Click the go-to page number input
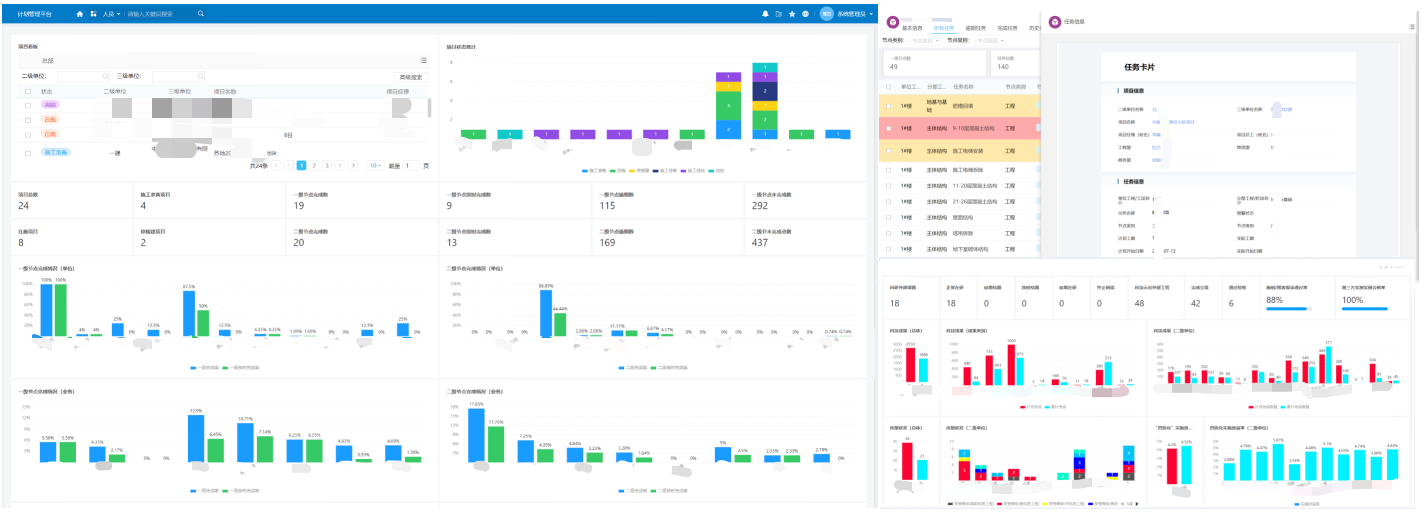Viewport: 1425px width, 515px height. coord(411,165)
